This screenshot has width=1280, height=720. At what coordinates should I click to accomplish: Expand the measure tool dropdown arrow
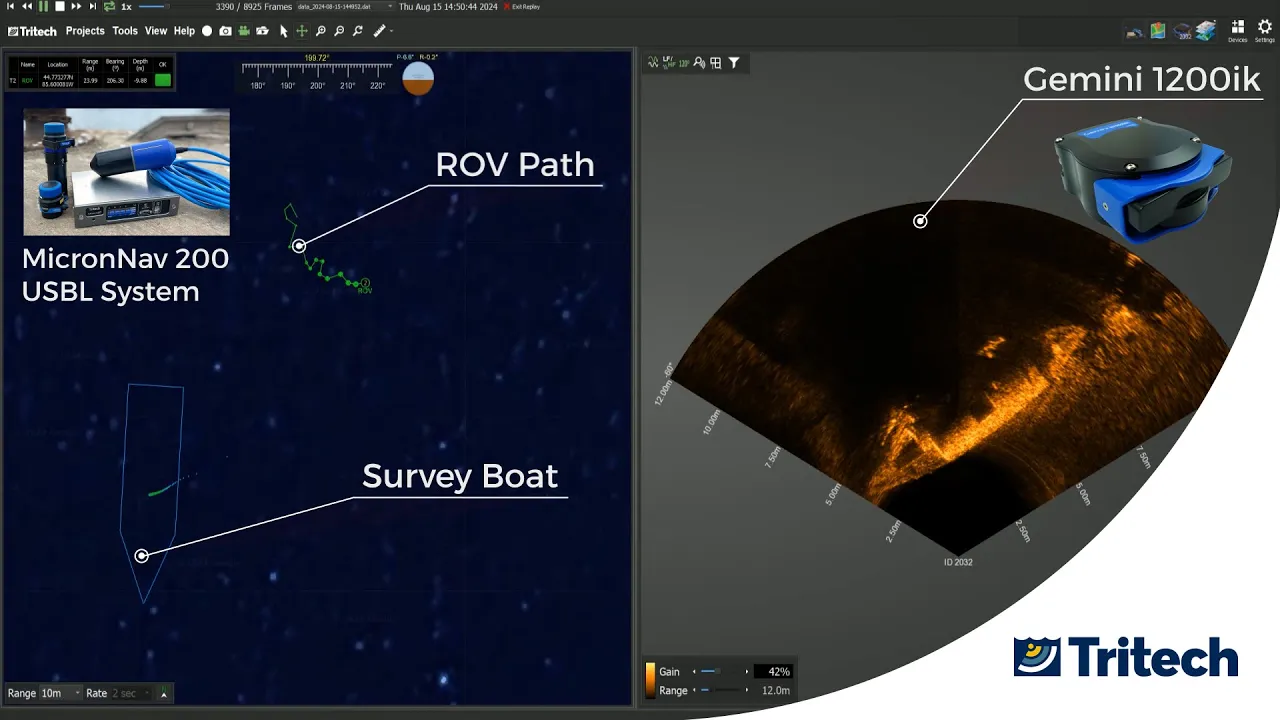click(391, 31)
